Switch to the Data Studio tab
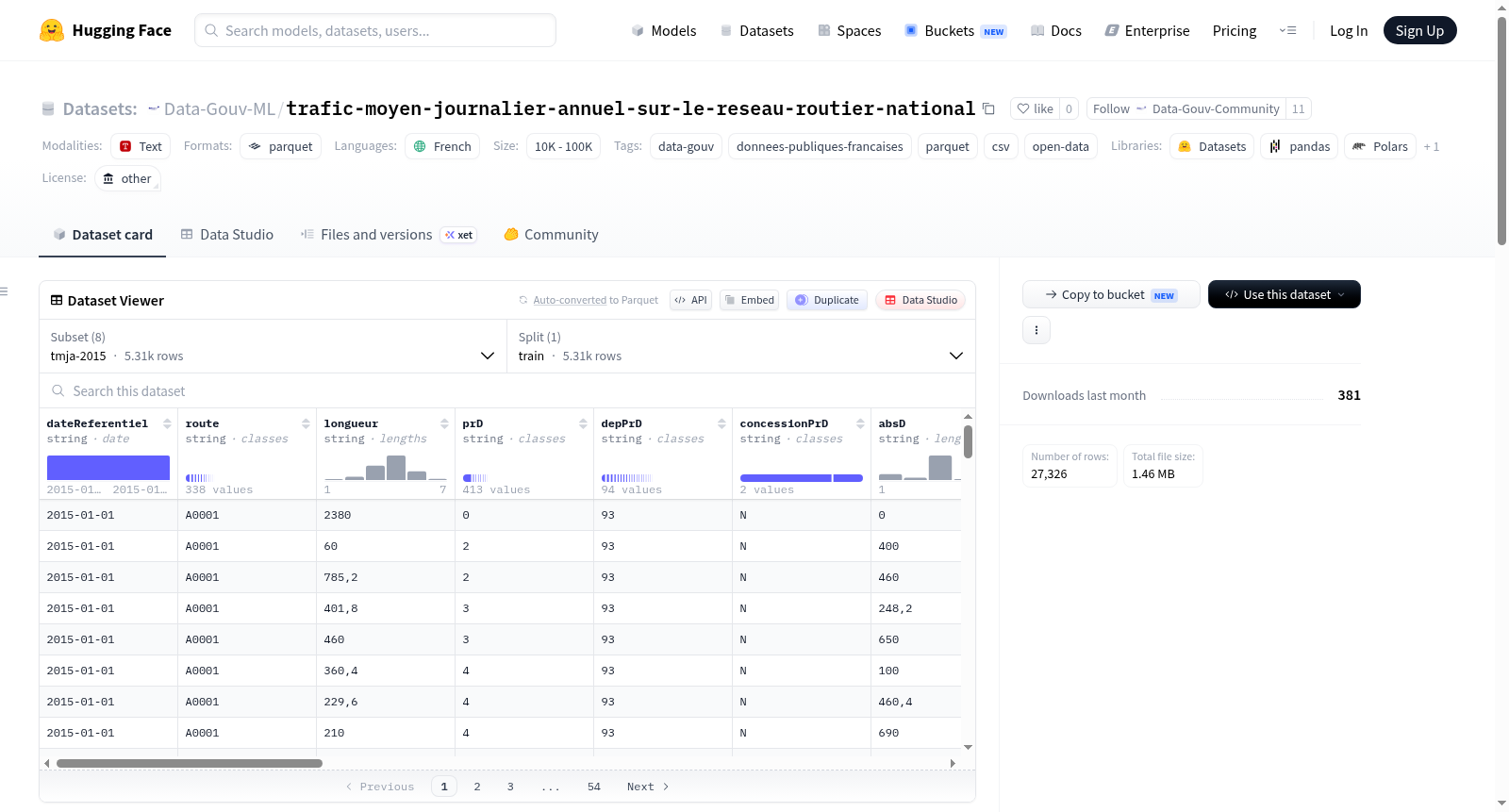 [227, 235]
